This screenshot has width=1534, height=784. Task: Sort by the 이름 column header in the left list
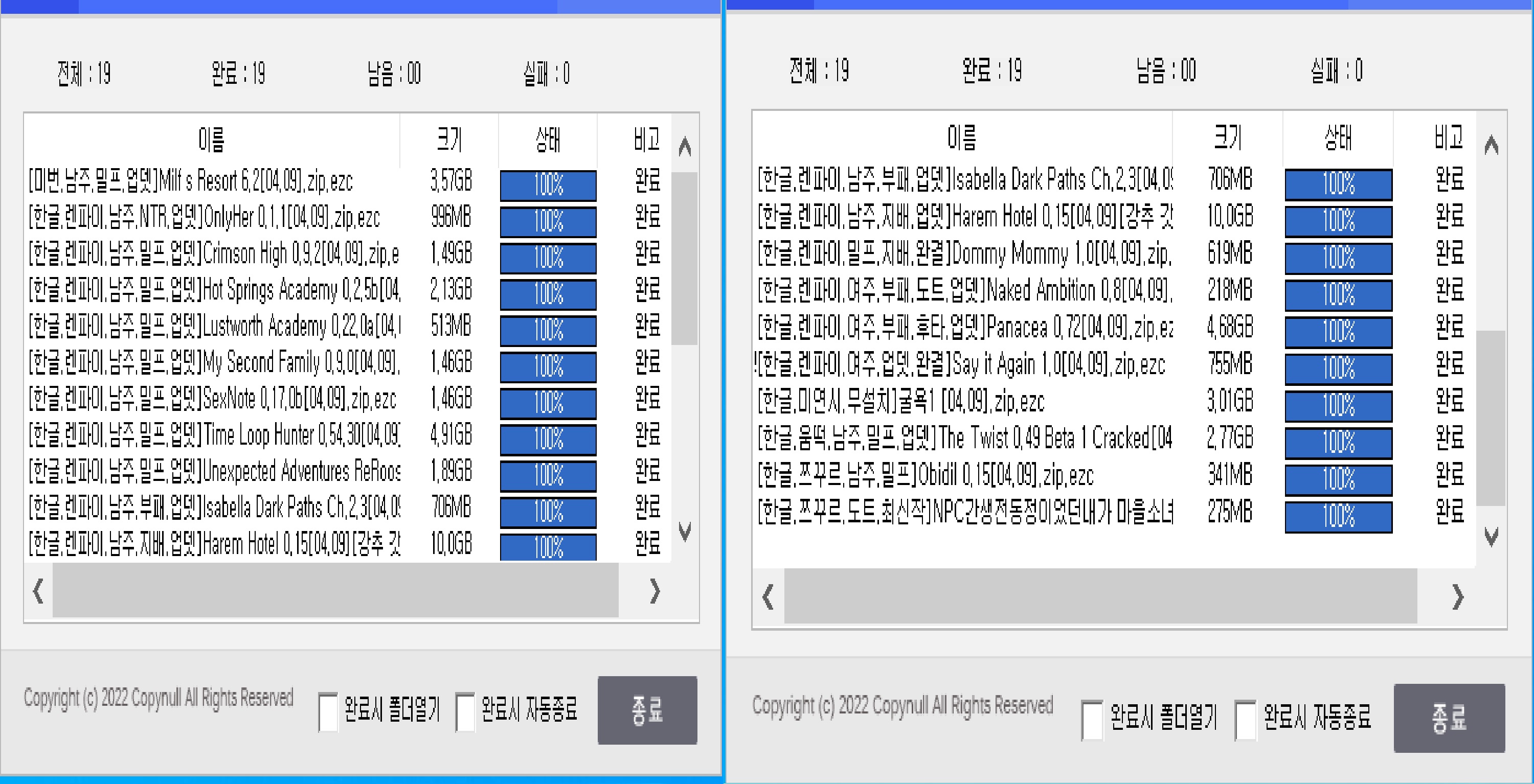[x=211, y=140]
